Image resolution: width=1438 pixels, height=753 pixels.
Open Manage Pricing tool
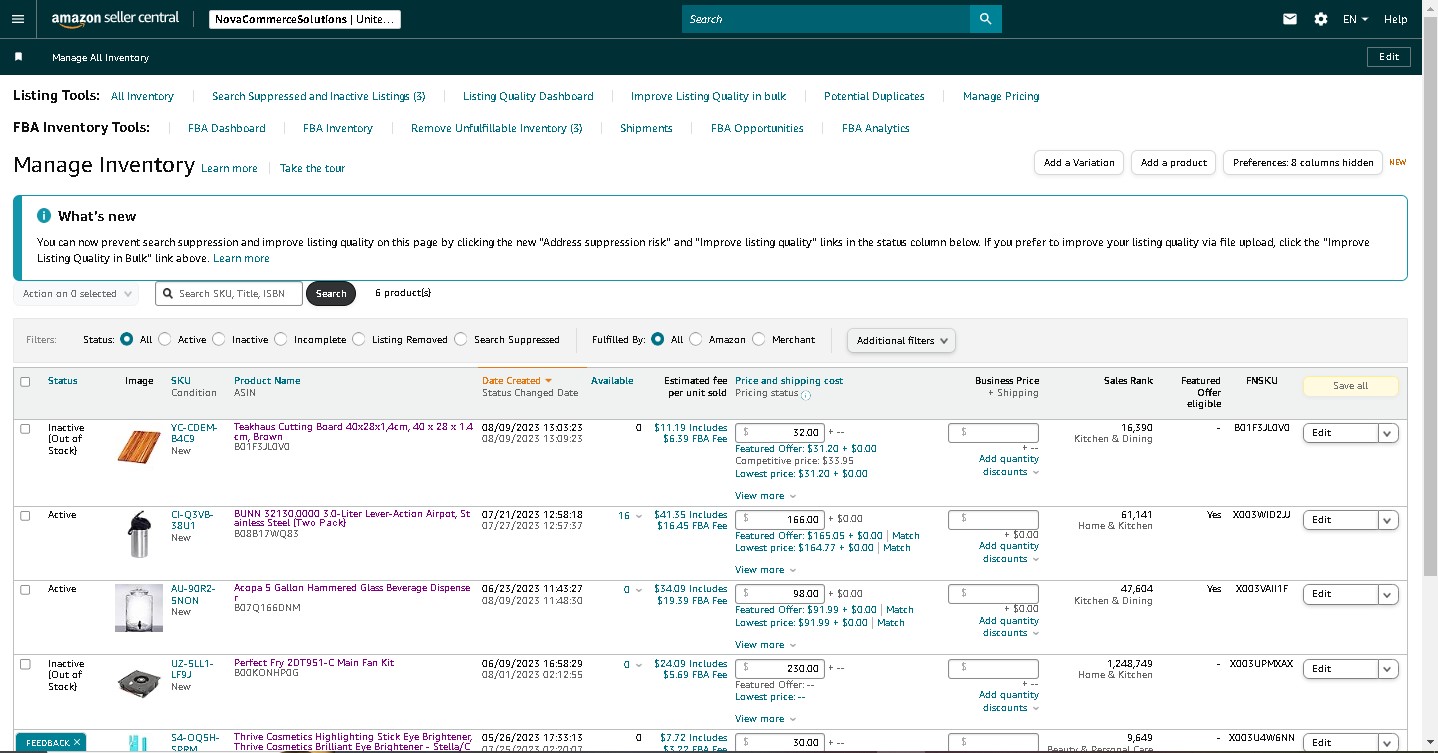tap(1001, 96)
